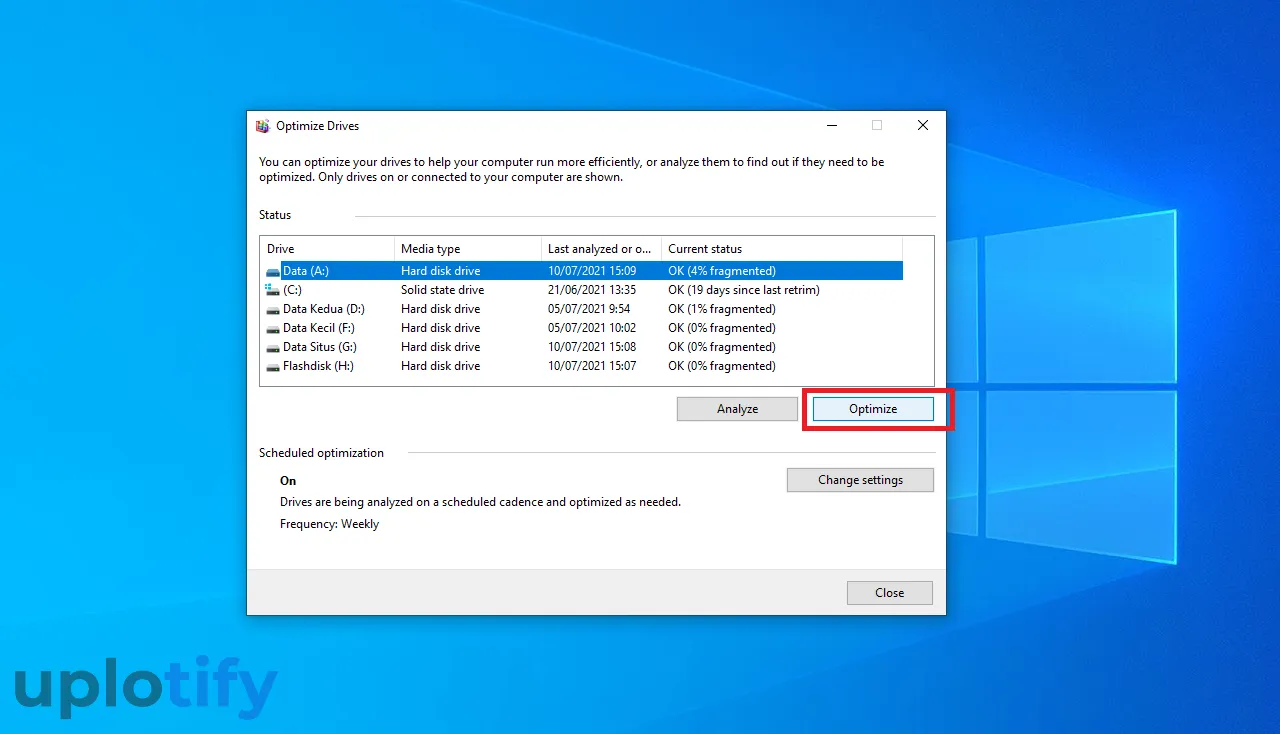
Task: Select the Data Situs (G:) drive name
Action: point(320,347)
